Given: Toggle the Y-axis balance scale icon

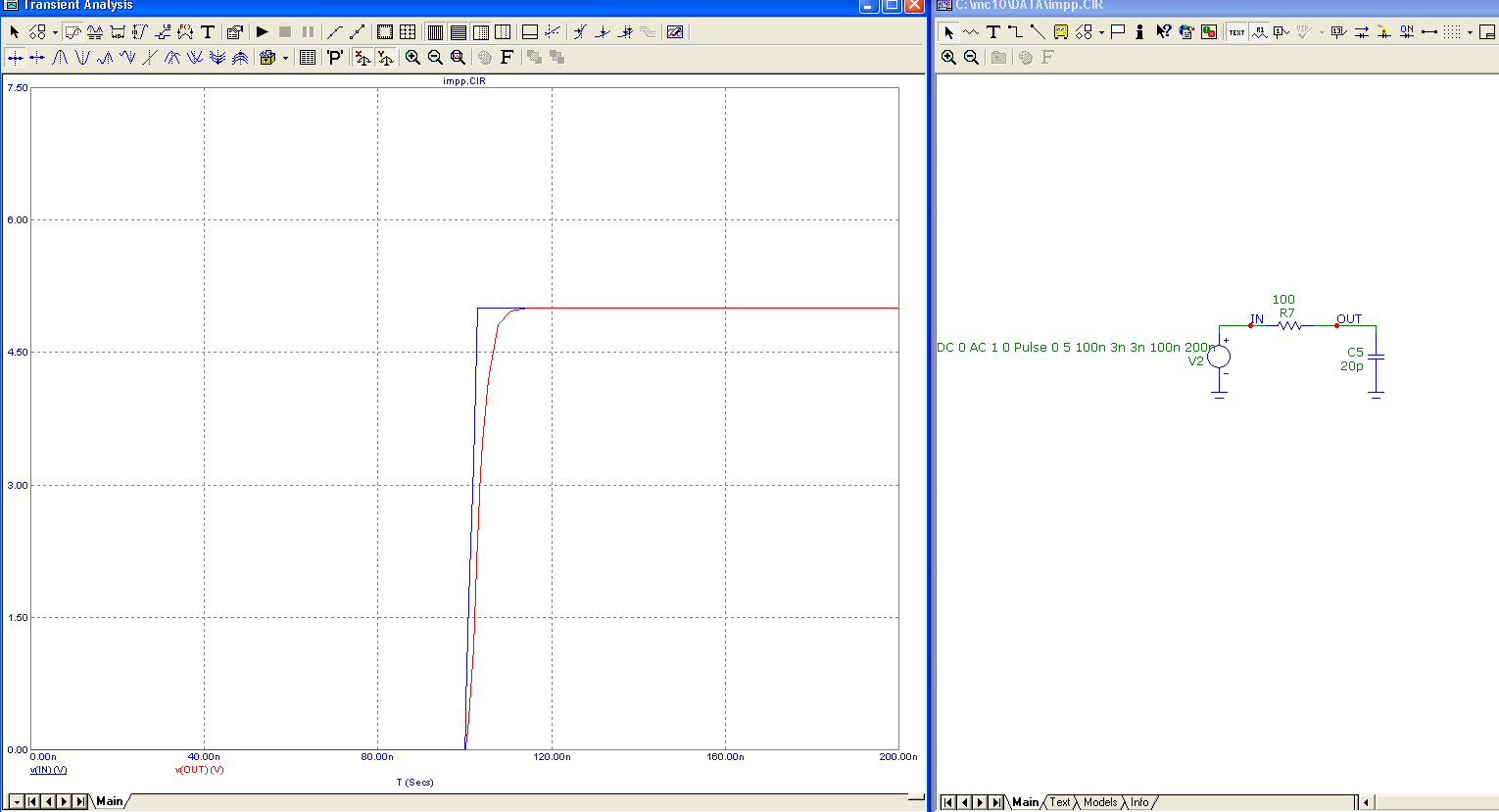Looking at the screenshot, I should click(385, 58).
